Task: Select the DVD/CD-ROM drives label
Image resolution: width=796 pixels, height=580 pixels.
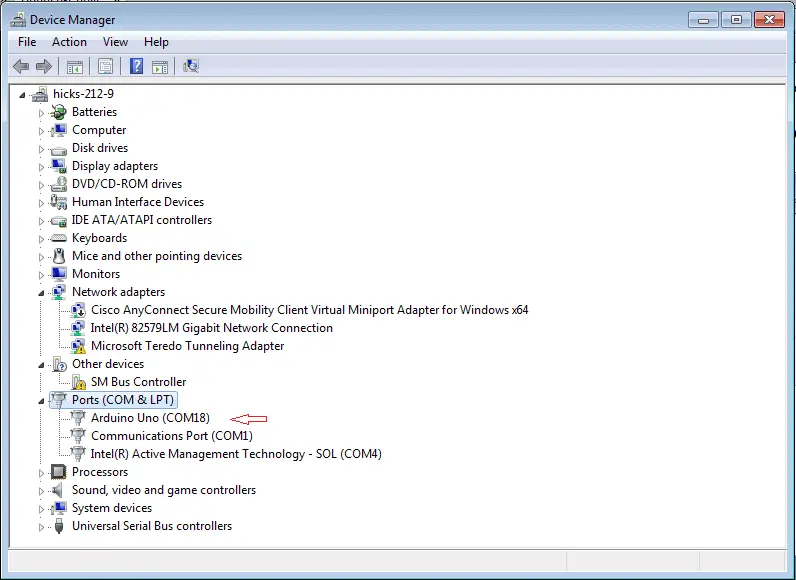Action: pos(127,184)
